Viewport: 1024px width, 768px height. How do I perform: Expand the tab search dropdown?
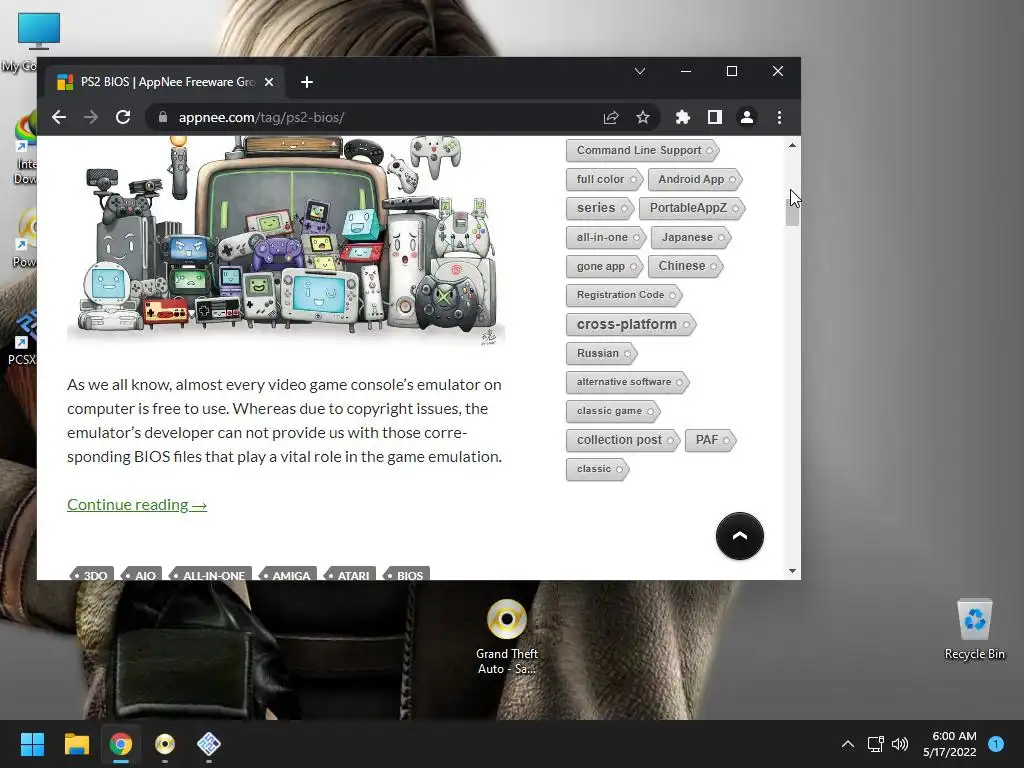(x=640, y=71)
